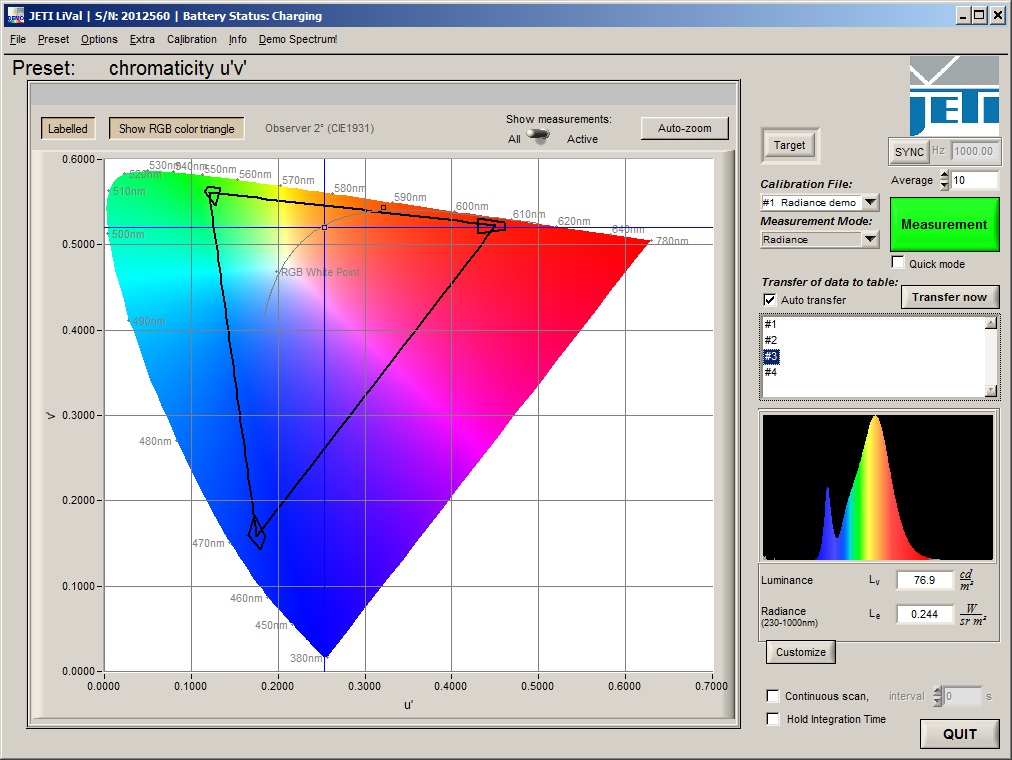The image size is (1012, 760).
Task: Click the Average value field
Action: point(974,180)
